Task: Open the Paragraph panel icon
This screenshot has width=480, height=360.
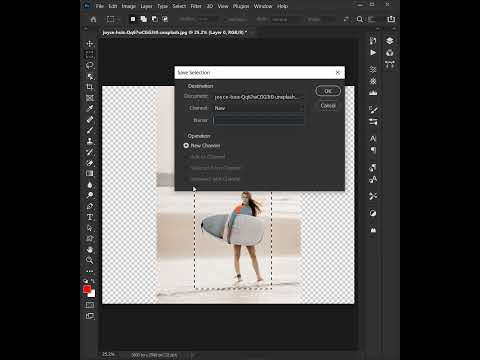Action: point(373,150)
